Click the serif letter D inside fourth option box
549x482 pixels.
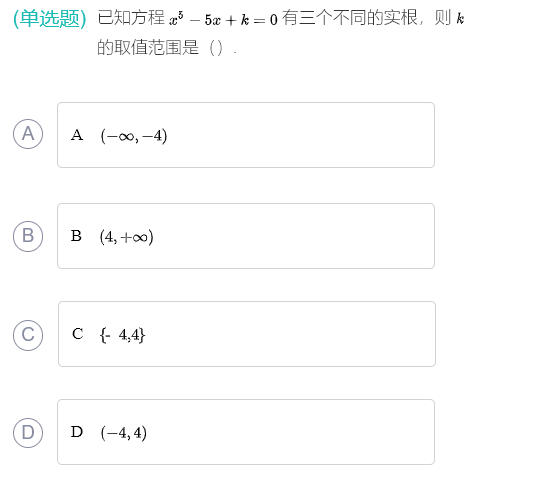pyautogui.click(x=77, y=432)
